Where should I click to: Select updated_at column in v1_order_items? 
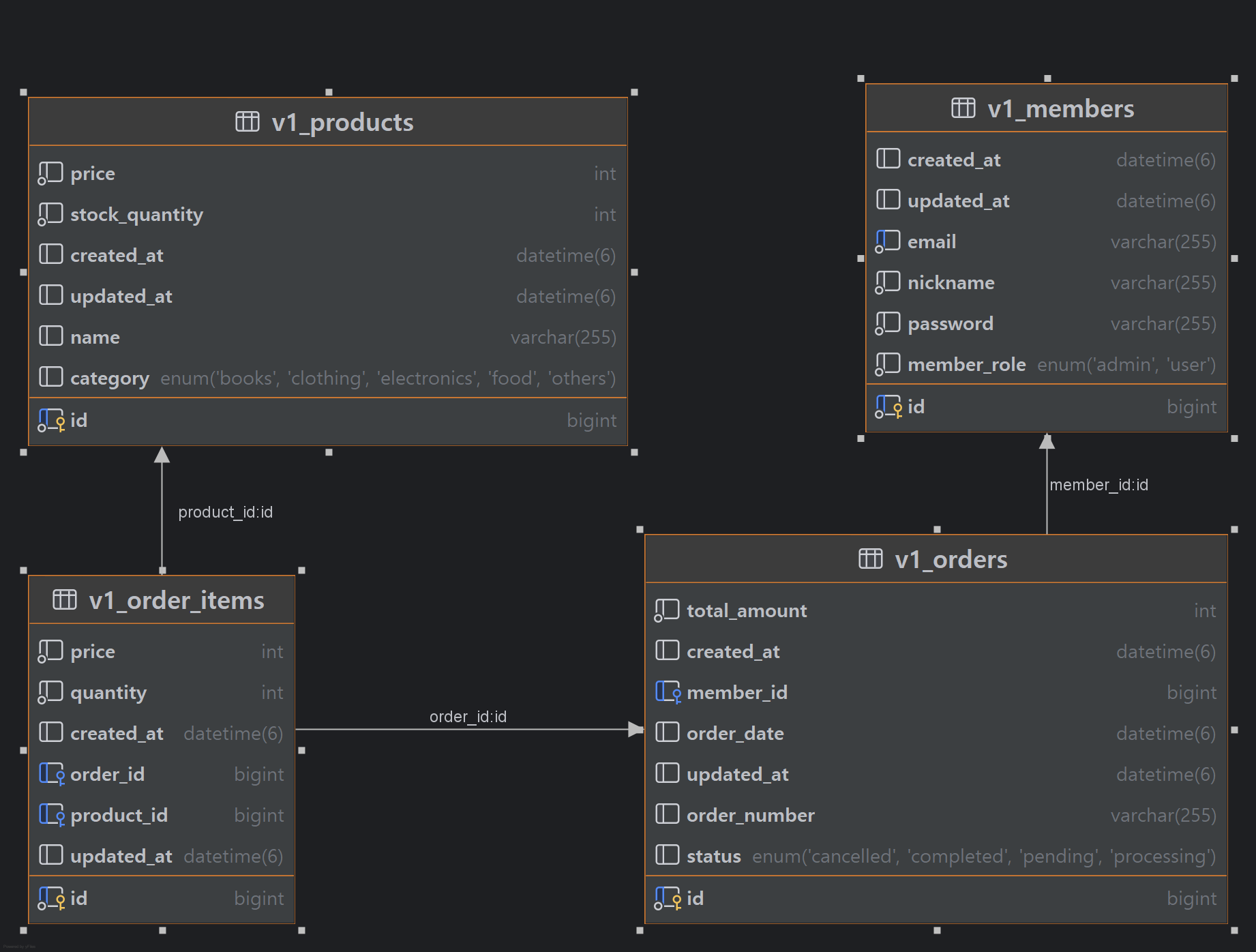click(x=162, y=856)
